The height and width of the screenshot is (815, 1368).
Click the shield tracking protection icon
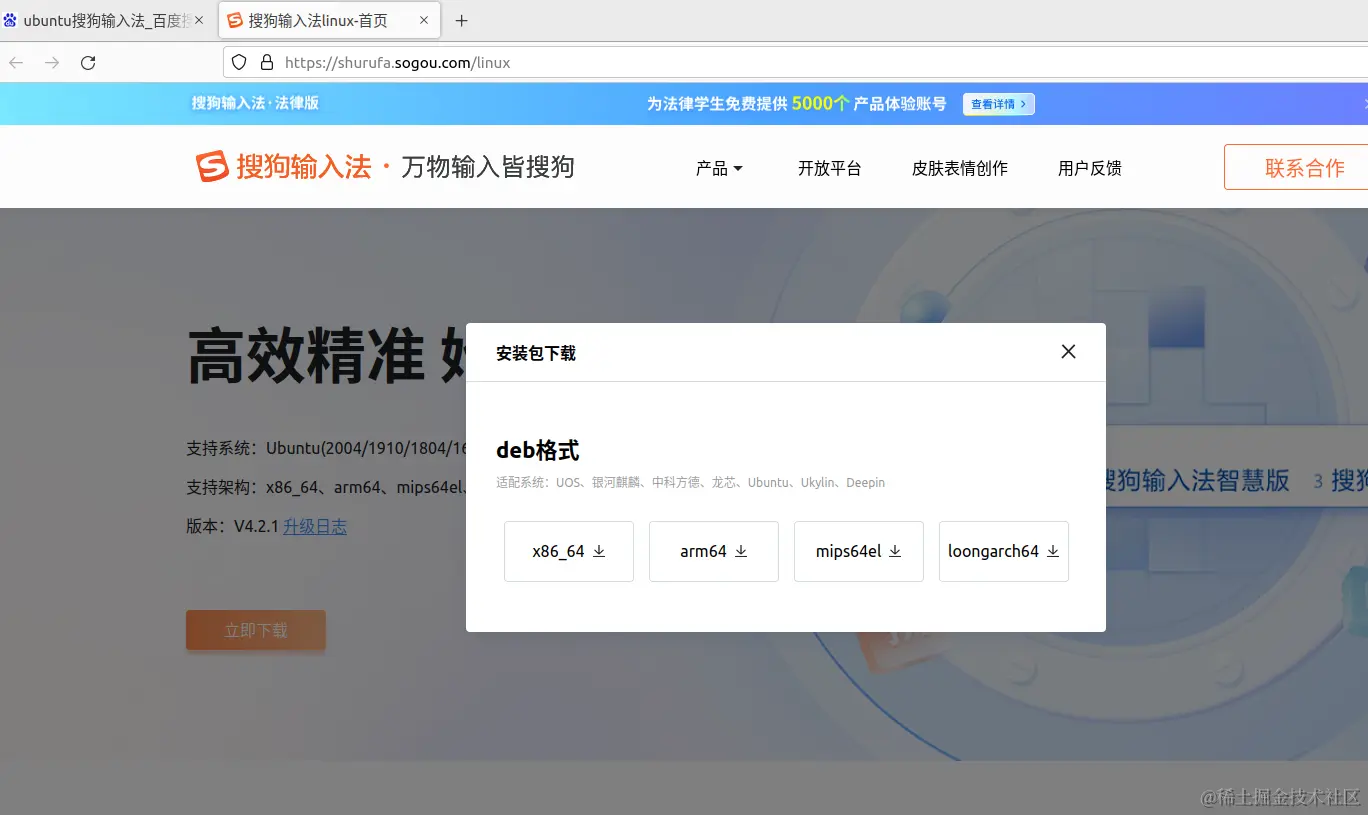239,62
